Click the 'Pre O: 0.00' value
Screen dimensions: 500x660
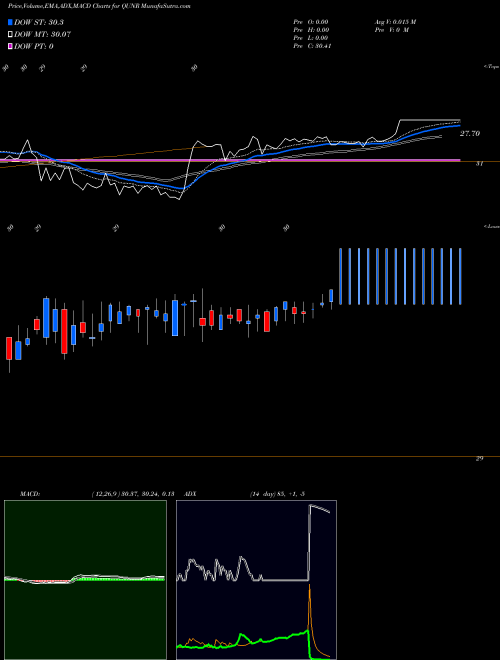(x=311, y=22)
